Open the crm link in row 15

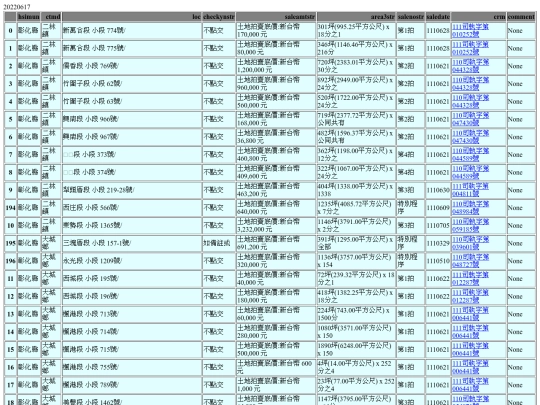click(470, 350)
